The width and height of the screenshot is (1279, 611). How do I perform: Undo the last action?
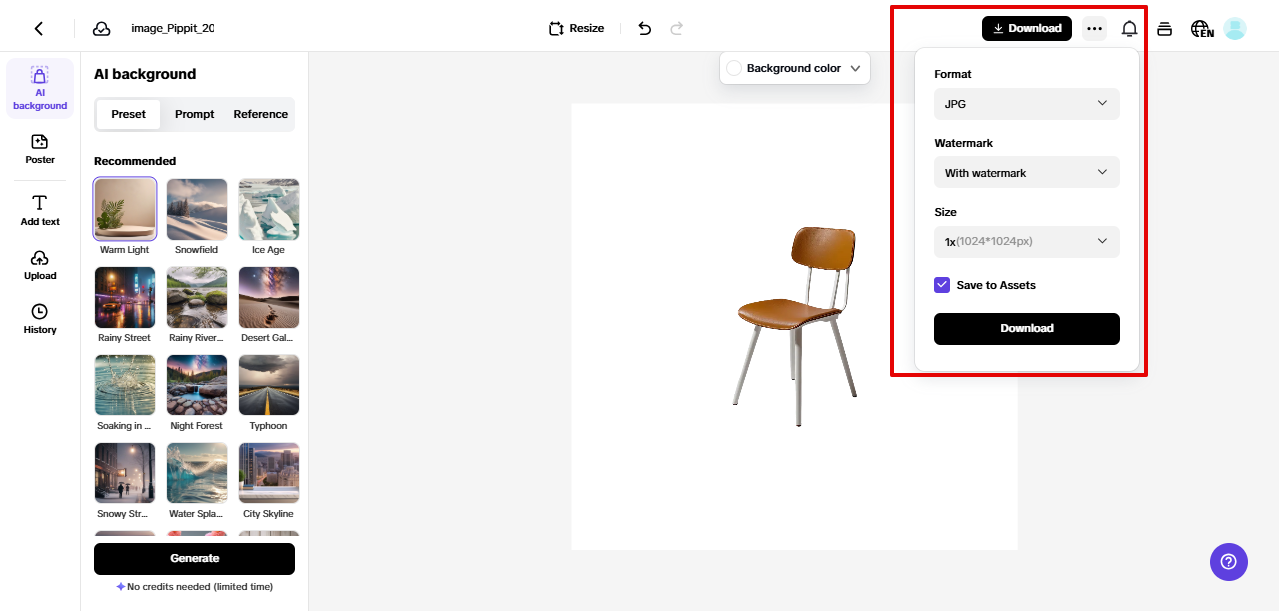645,28
